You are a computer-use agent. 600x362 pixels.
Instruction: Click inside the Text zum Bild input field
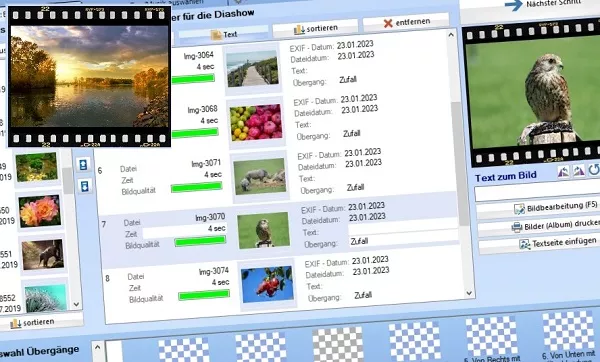pos(537,191)
